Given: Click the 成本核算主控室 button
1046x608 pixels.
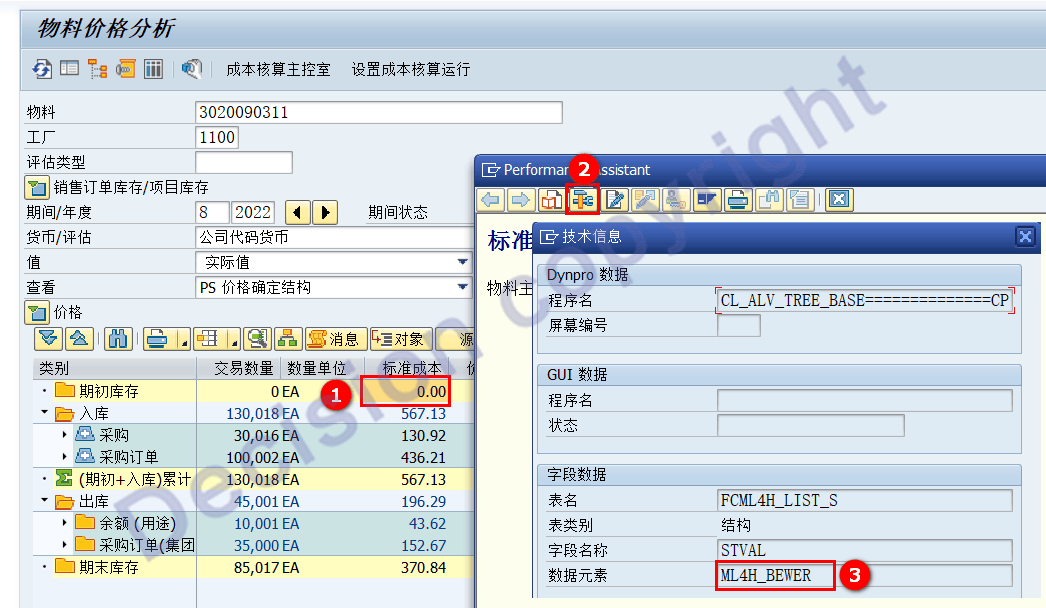Looking at the screenshot, I should (x=278, y=69).
